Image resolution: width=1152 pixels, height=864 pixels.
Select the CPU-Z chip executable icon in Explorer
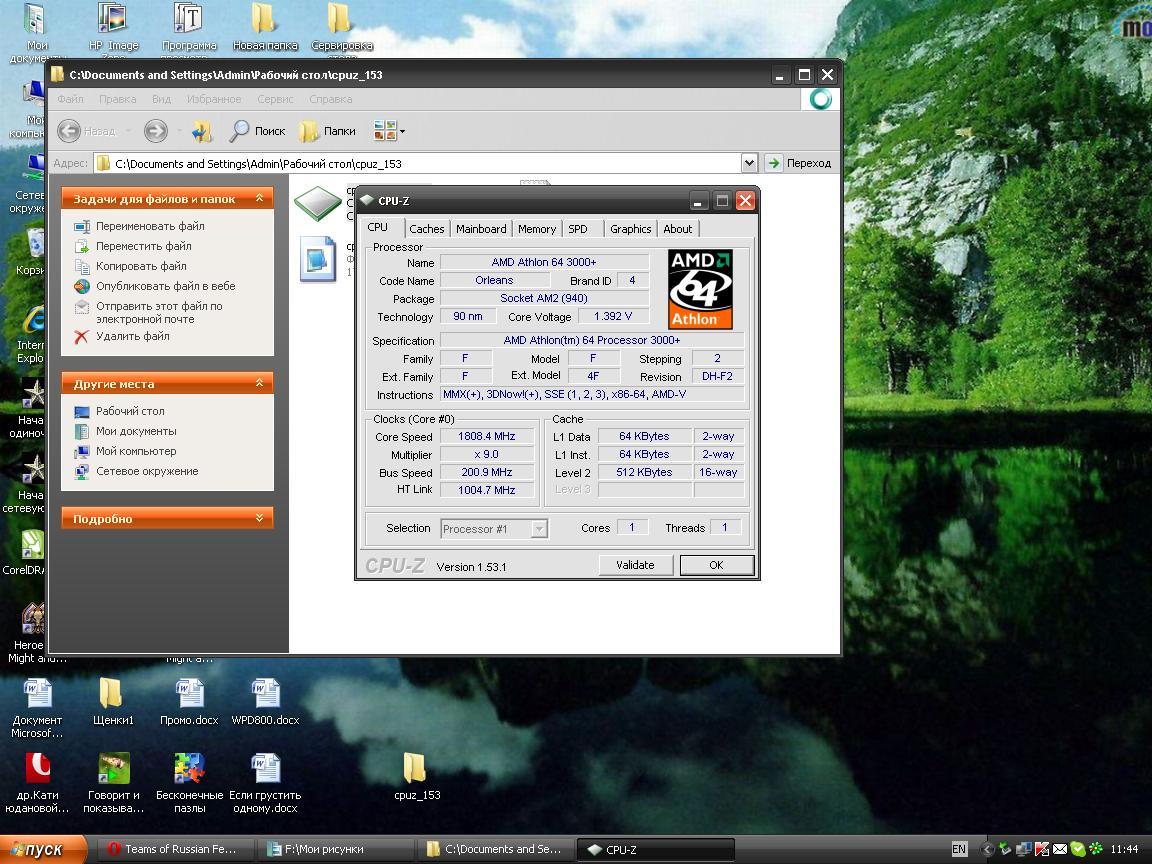click(x=318, y=204)
